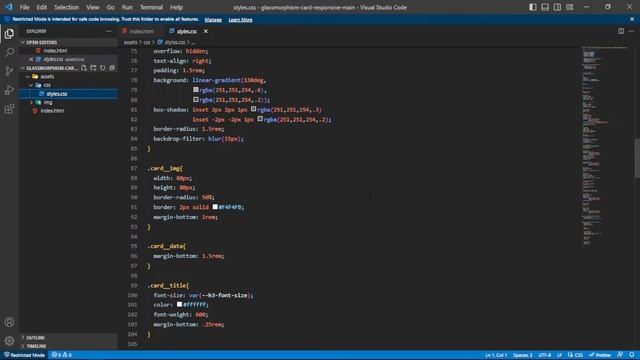The height and width of the screenshot is (360, 640).
Task: Click the Learn More link
Action: coord(240,20)
